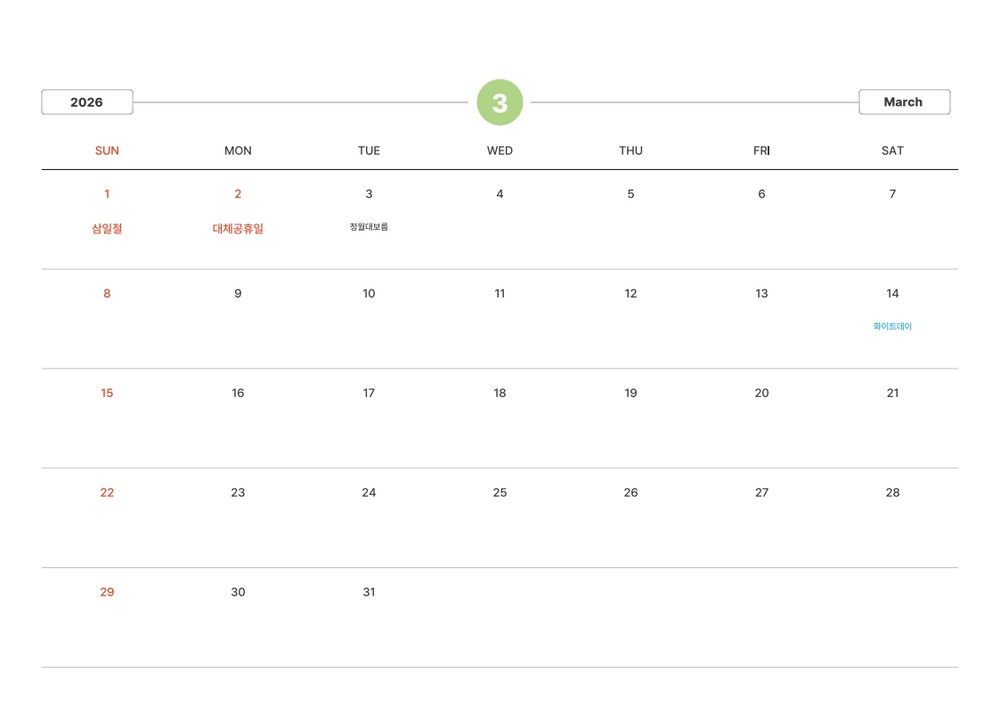Image resolution: width=1000 pixels, height=707 pixels.
Task: Click the 정월대보름 event label
Action: (369, 227)
